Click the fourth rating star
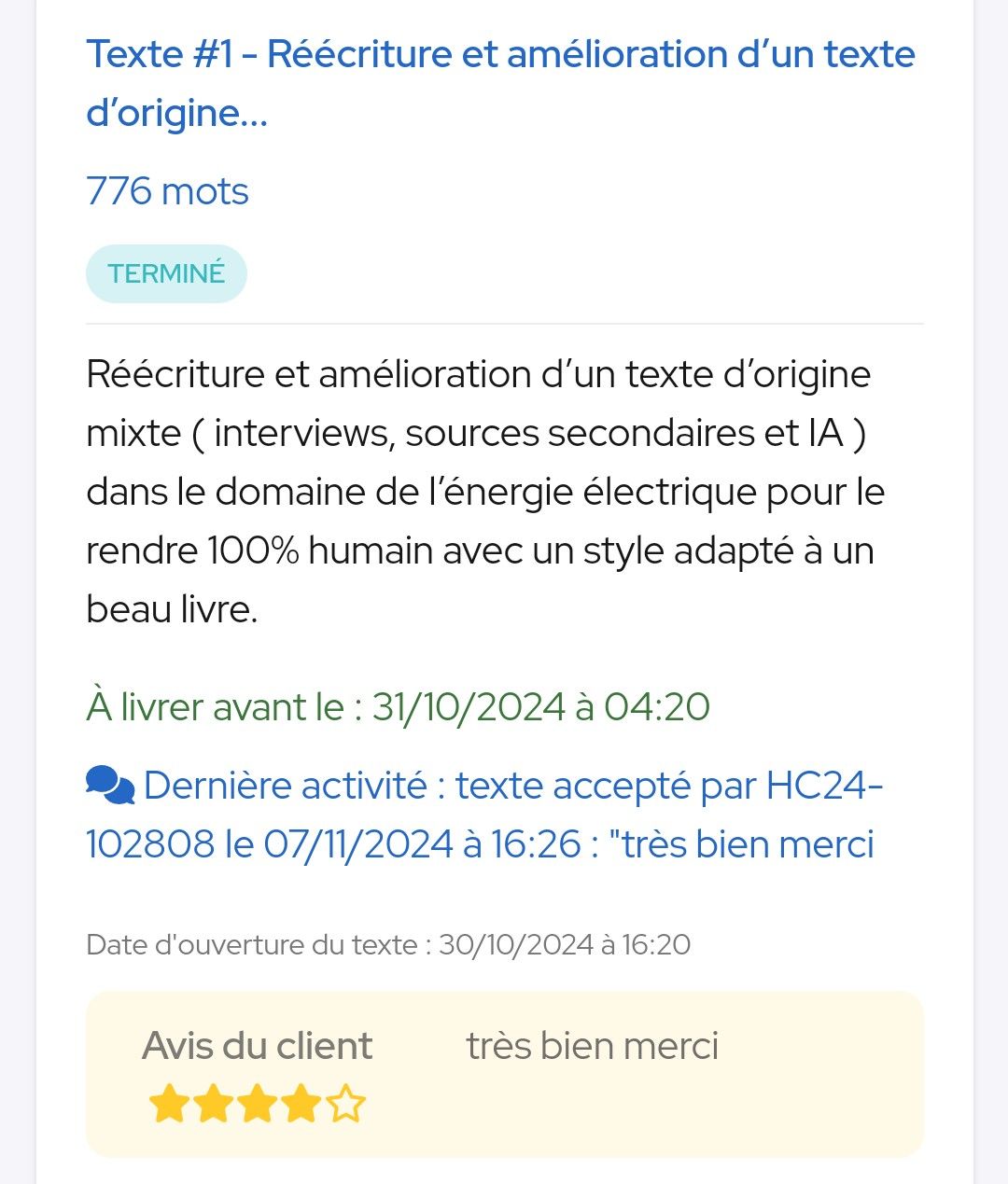 pos(301,1104)
